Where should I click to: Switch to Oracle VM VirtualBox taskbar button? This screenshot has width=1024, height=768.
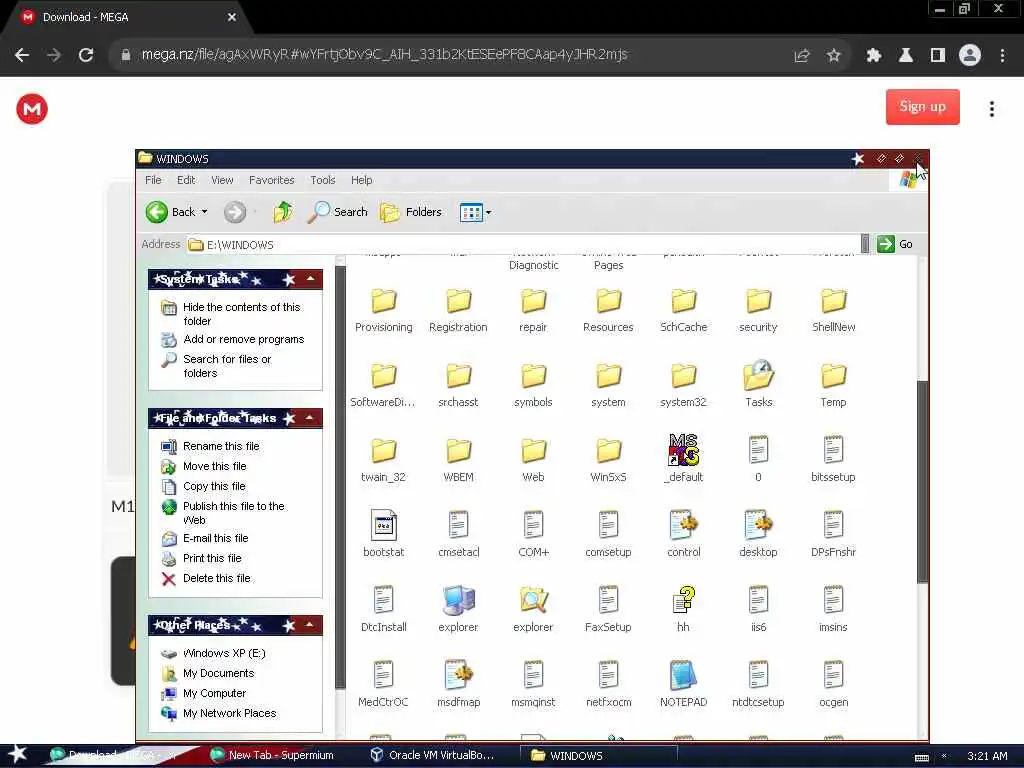(433, 755)
